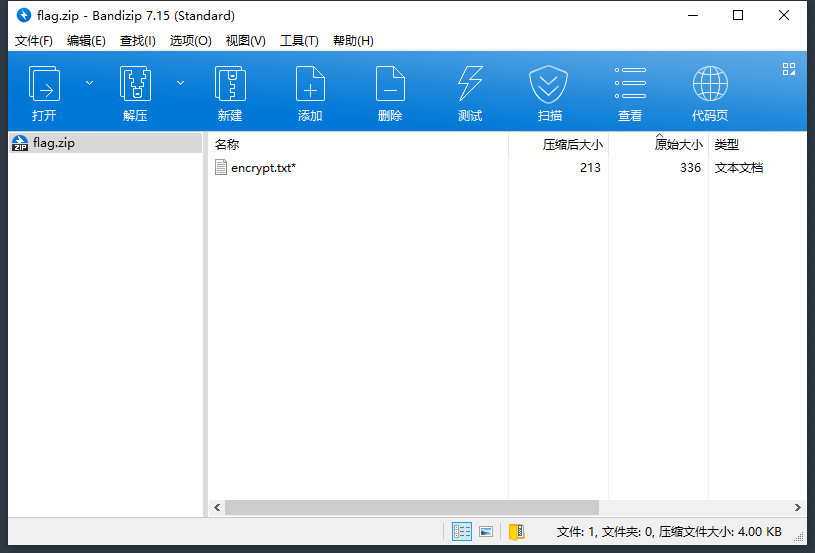
Task: Select flag.zip in the folder tree
Action: [x=106, y=143]
